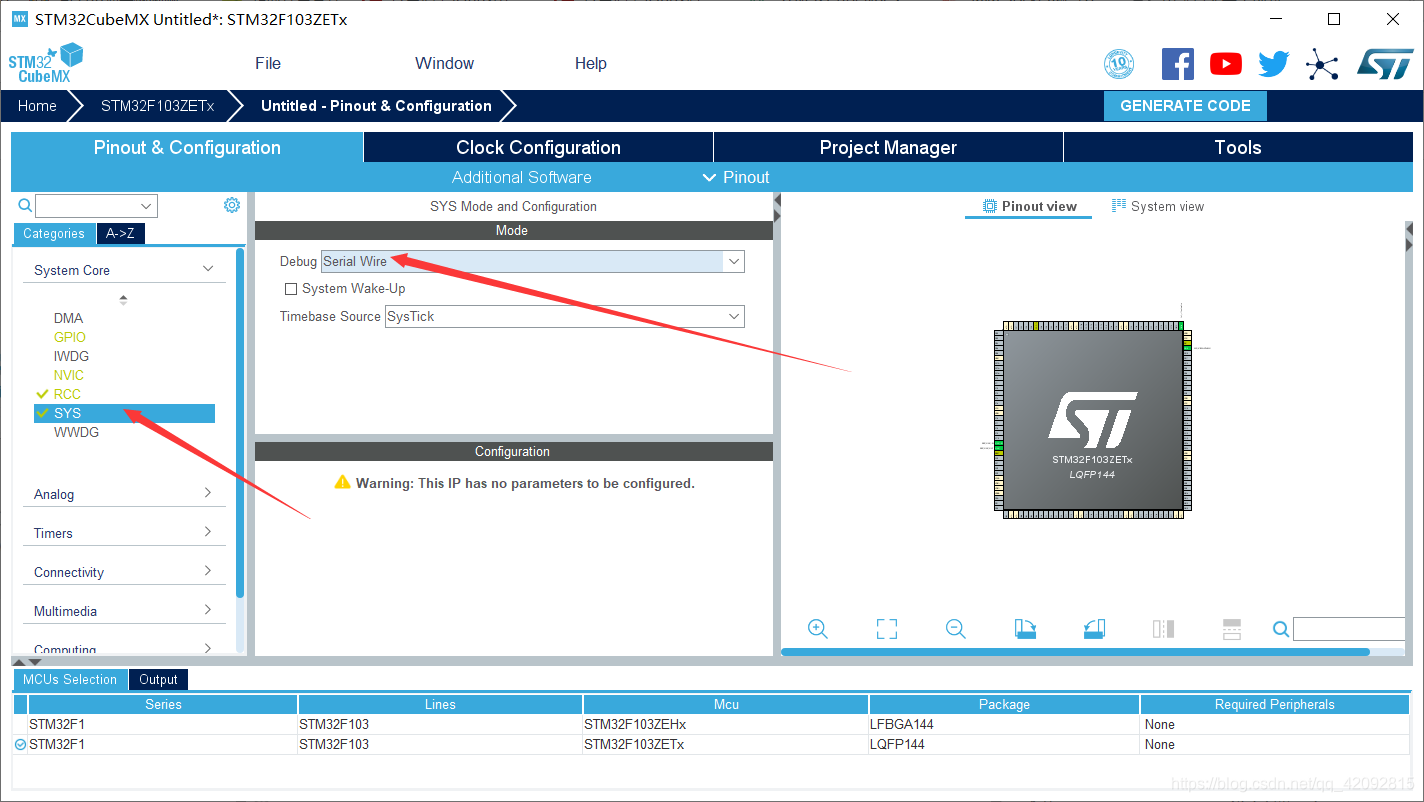The height and width of the screenshot is (802, 1424).
Task: Select GPIO in System Core
Action: 70,337
